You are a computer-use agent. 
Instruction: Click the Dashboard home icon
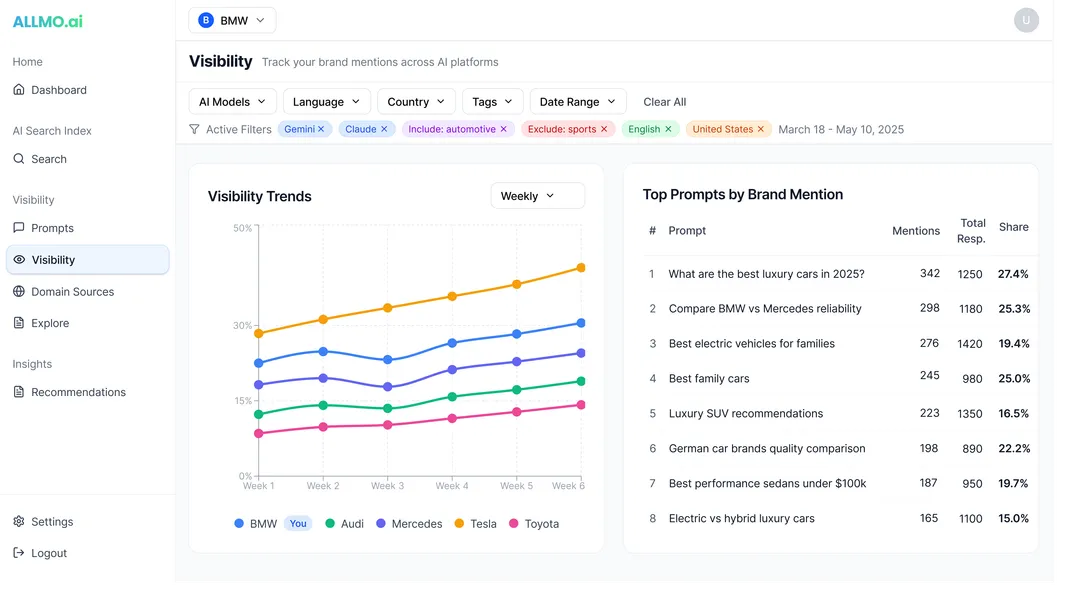(19, 90)
